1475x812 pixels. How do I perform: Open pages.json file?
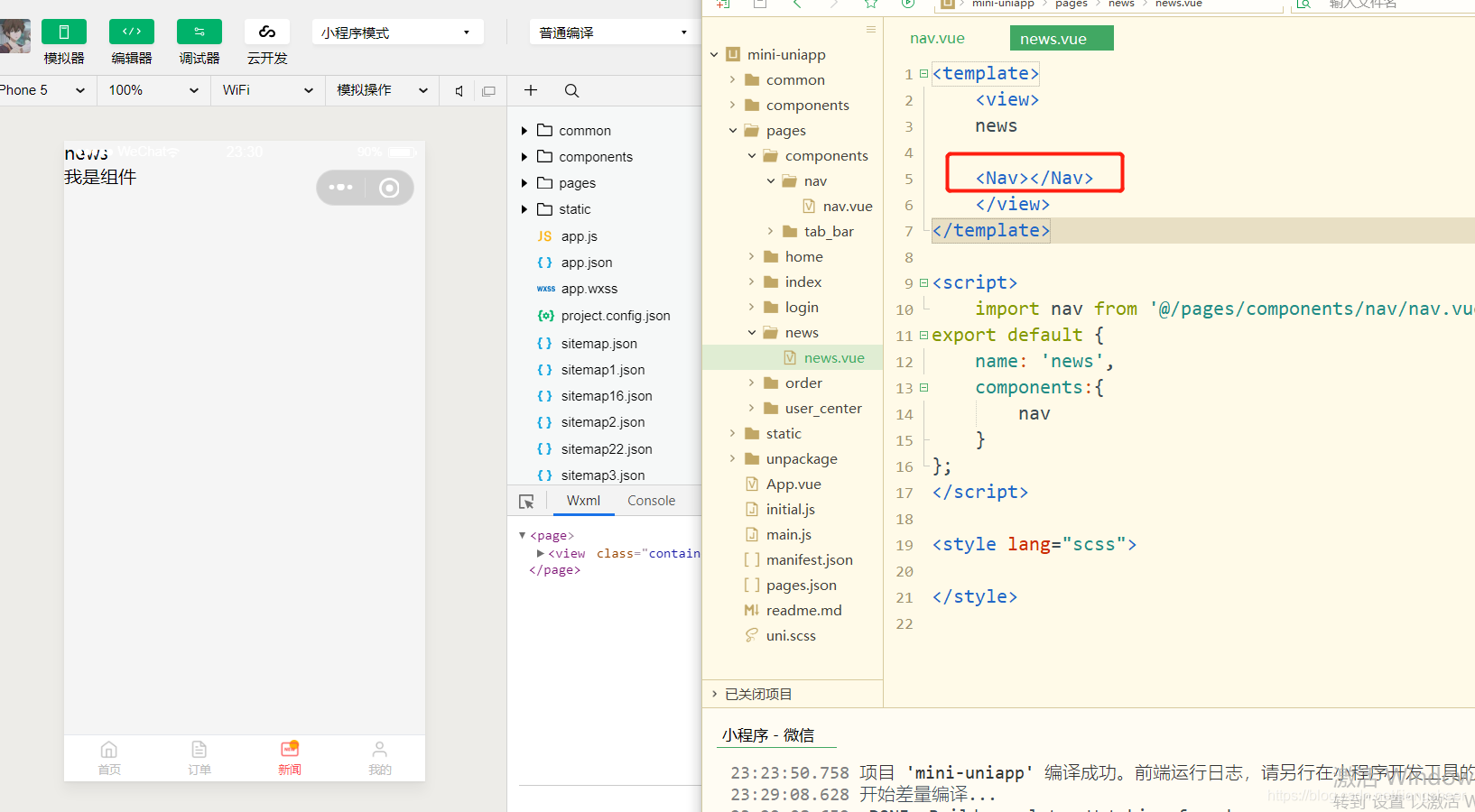click(790, 586)
